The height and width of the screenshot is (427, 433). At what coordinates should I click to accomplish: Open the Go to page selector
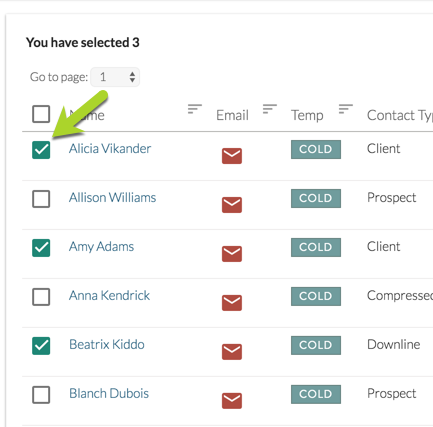click(115, 77)
